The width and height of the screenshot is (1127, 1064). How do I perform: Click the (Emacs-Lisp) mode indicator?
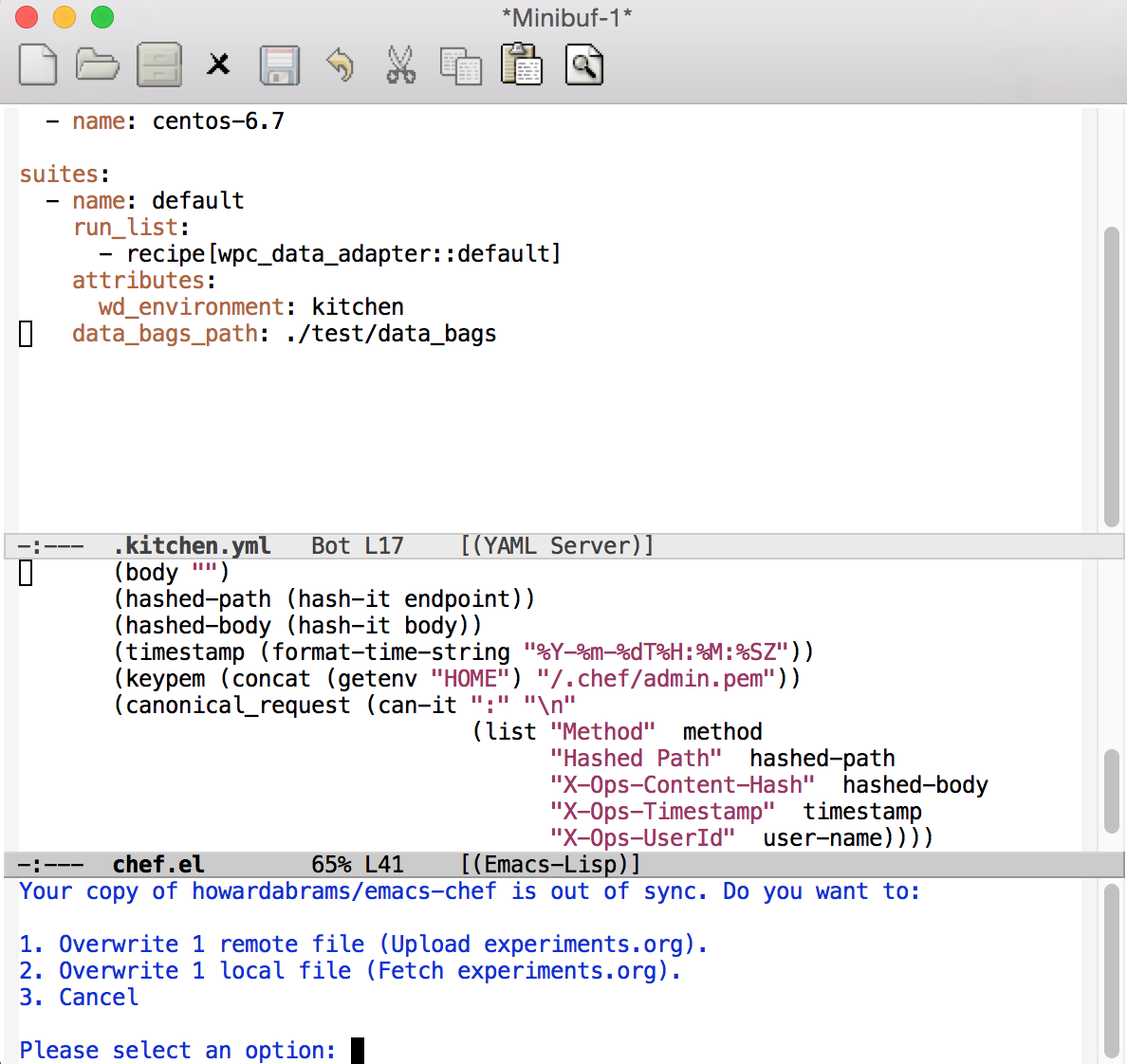tap(550, 864)
